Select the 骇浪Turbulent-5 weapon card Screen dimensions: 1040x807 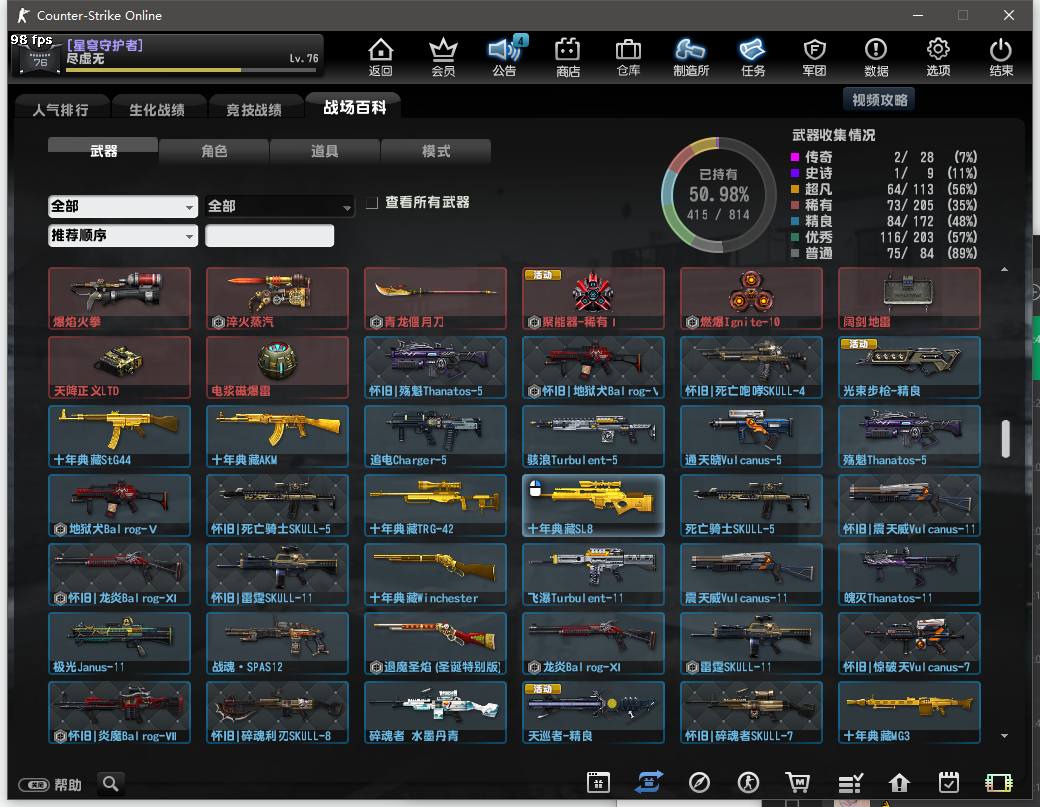(593, 436)
